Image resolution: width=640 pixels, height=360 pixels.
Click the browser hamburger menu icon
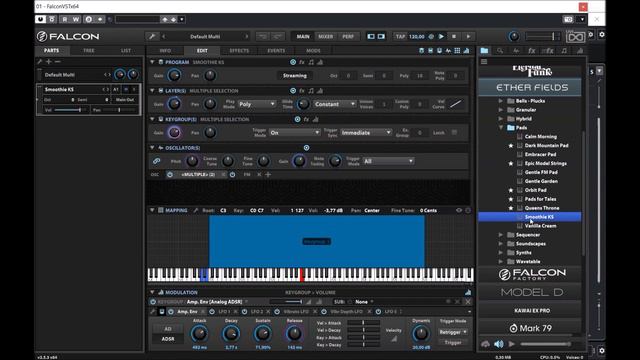(484, 62)
